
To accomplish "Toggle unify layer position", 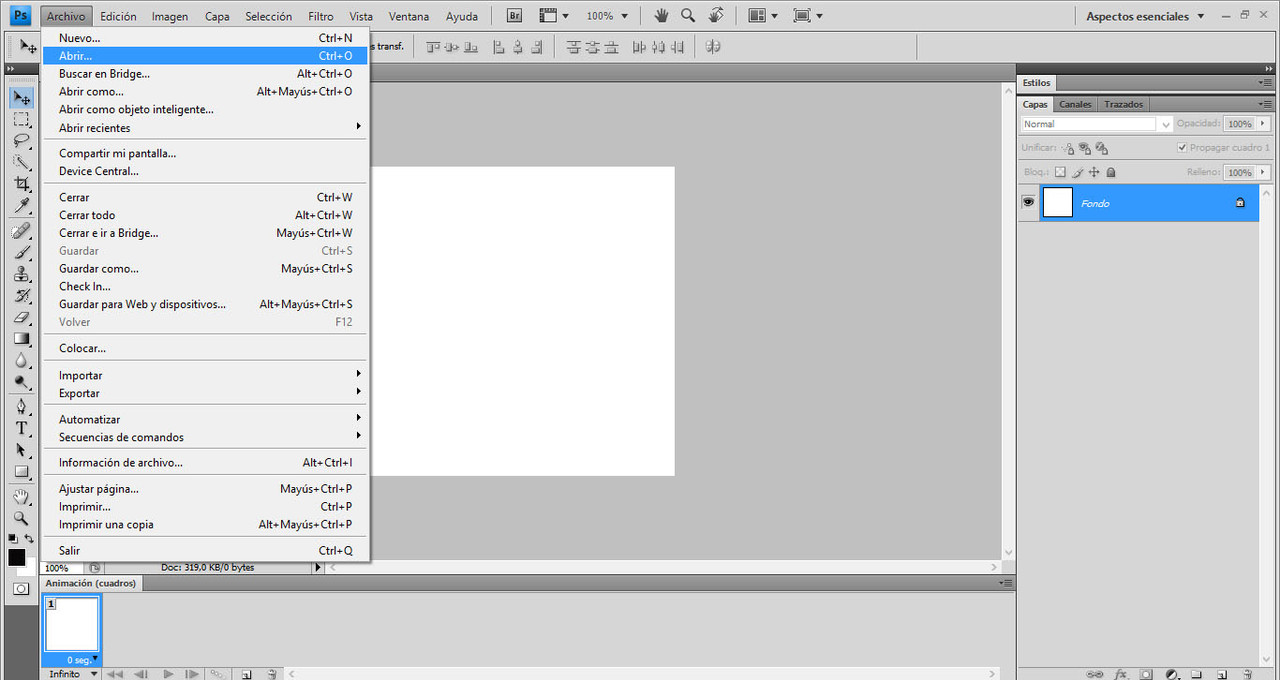I will pos(1068,148).
